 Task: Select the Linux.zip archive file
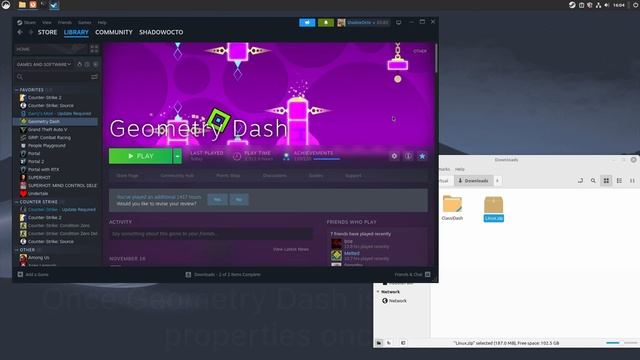pos(493,209)
